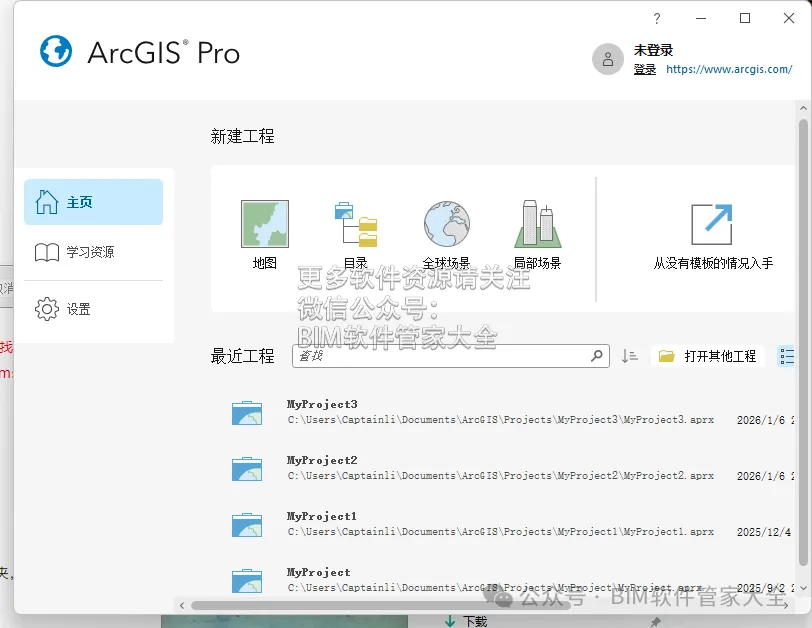Open the https://www.arcgis.com/ link
812x628 pixels.
tap(729, 69)
